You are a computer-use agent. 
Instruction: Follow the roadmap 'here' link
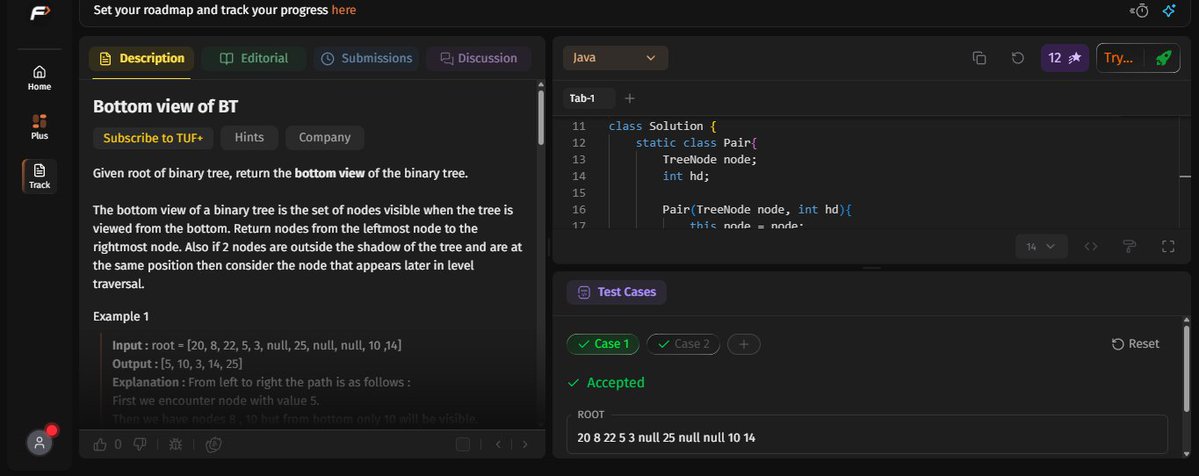click(343, 10)
